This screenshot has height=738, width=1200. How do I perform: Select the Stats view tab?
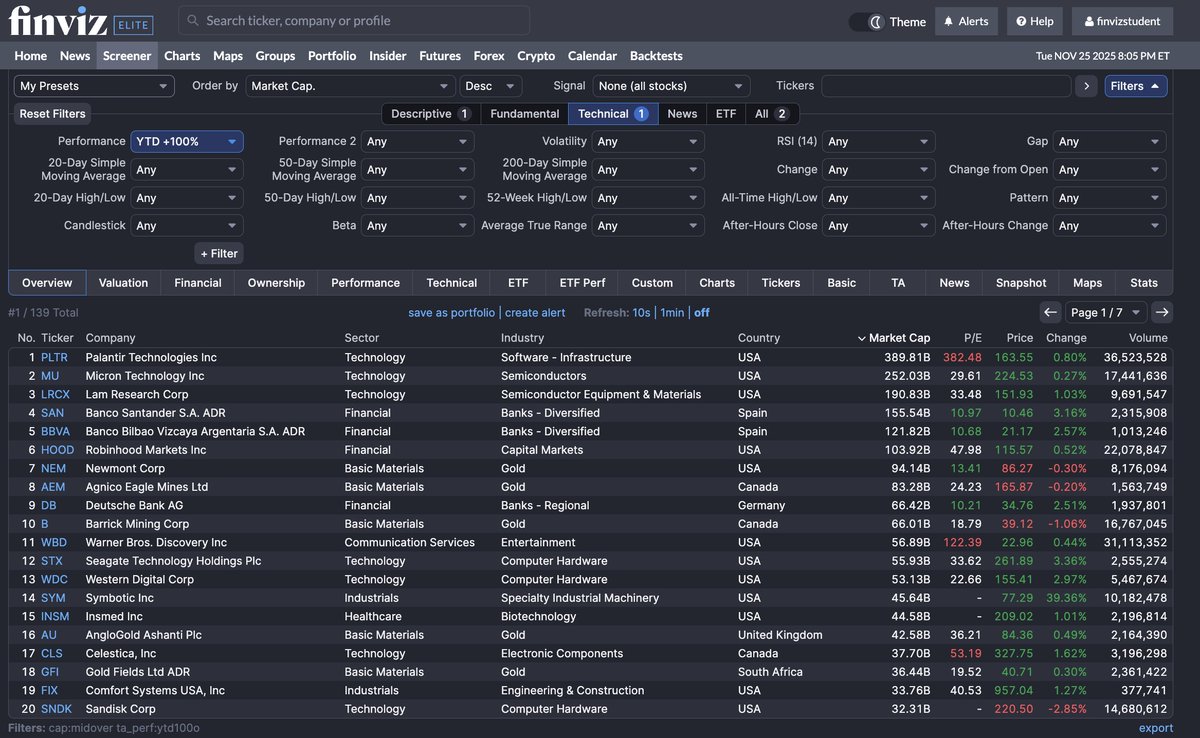(1144, 283)
